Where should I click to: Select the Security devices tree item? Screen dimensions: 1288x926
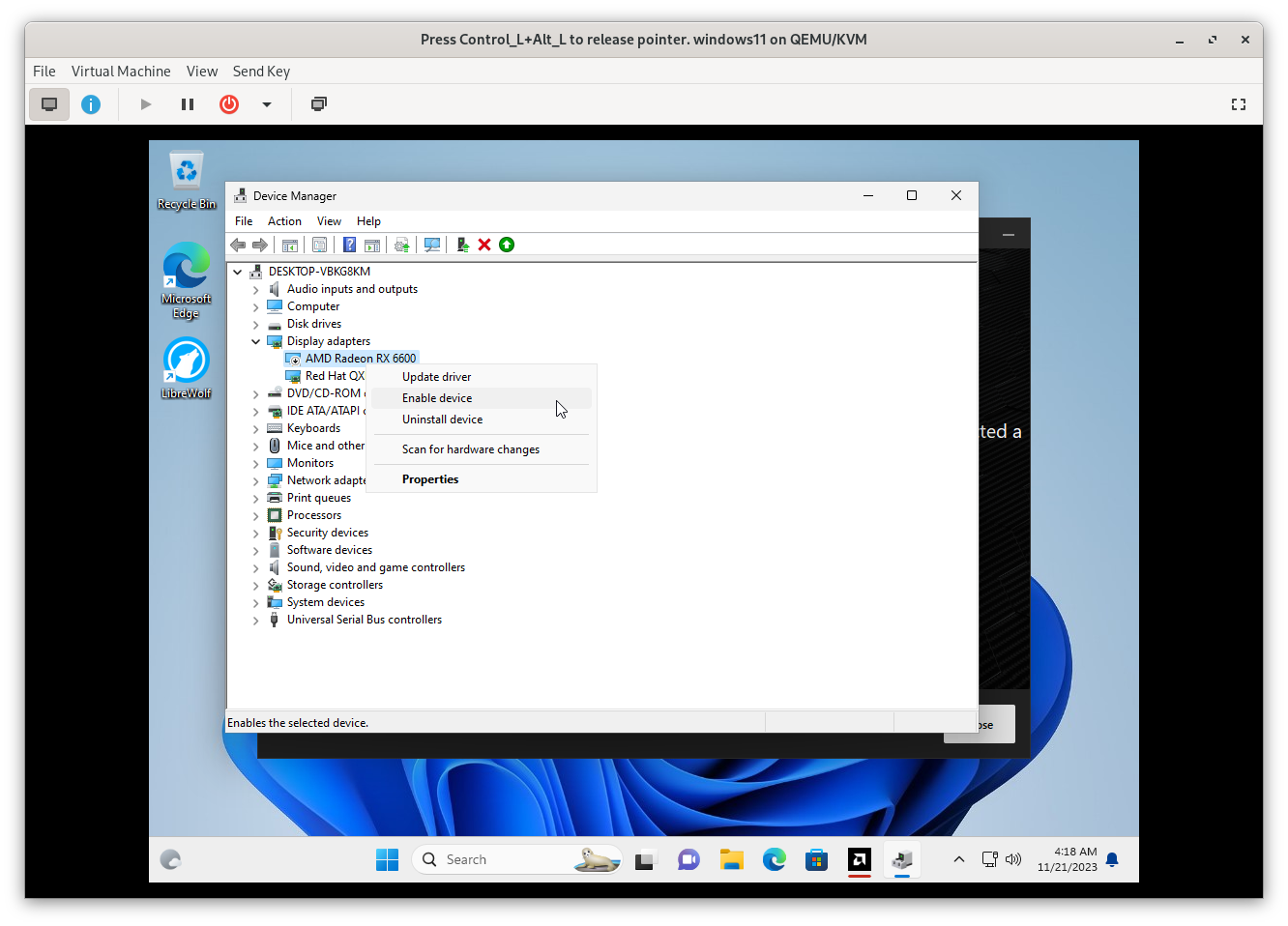[x=328, y=533]
